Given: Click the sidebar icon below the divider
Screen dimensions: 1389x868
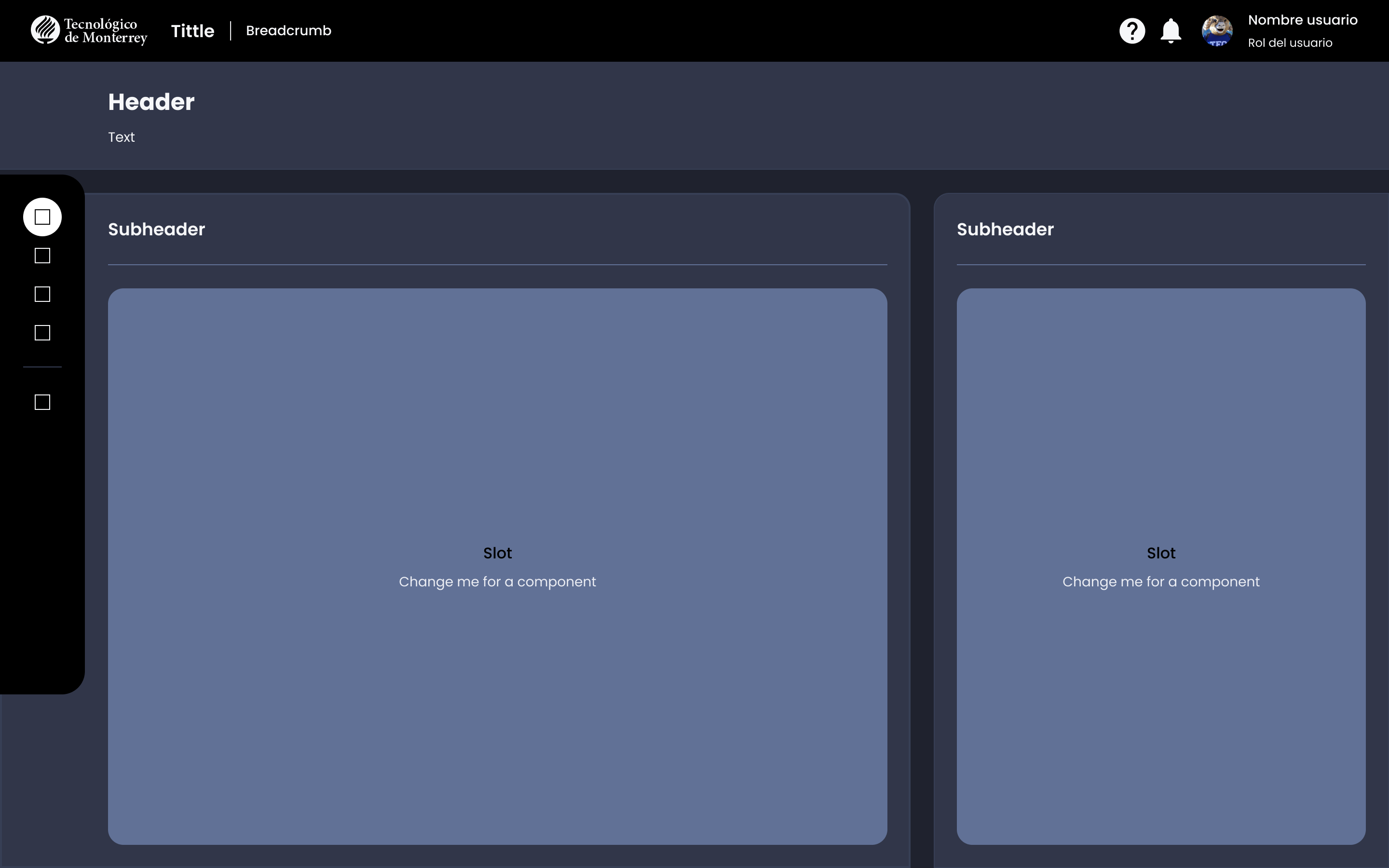Looking at the screenshot, I should point(42,402).
